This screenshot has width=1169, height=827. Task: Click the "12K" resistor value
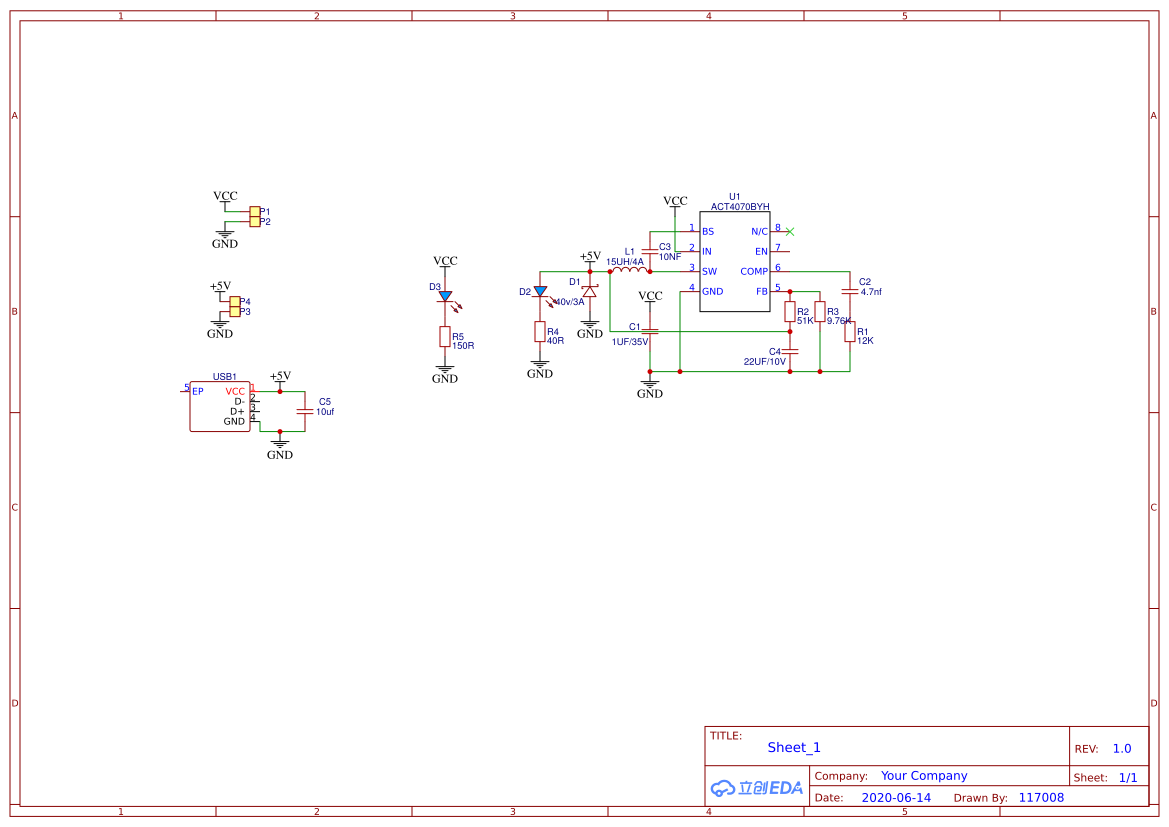[x=865, y=341]
